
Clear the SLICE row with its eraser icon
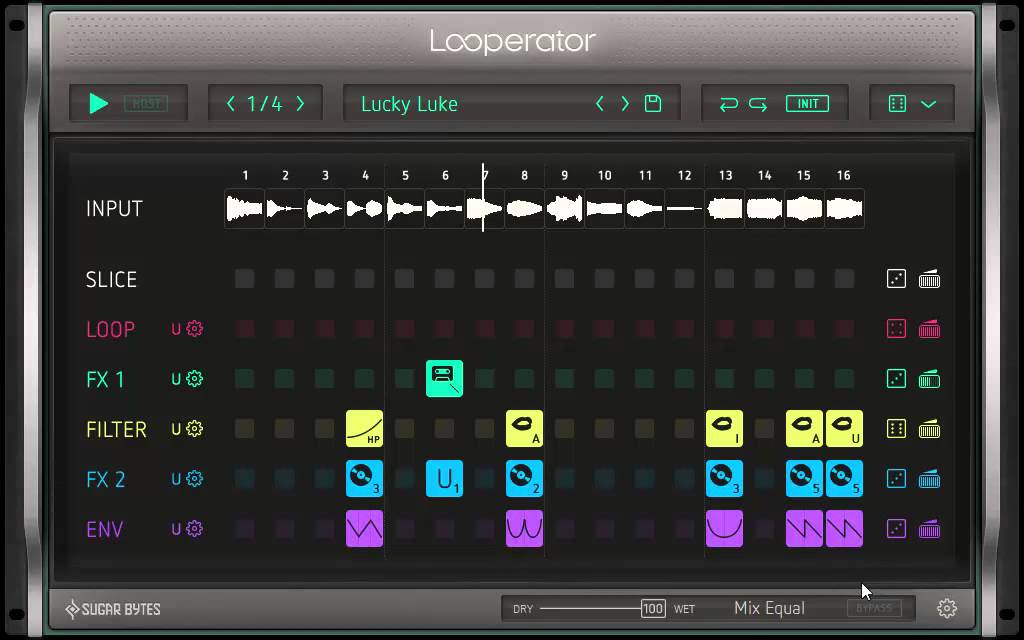(929, 280)
